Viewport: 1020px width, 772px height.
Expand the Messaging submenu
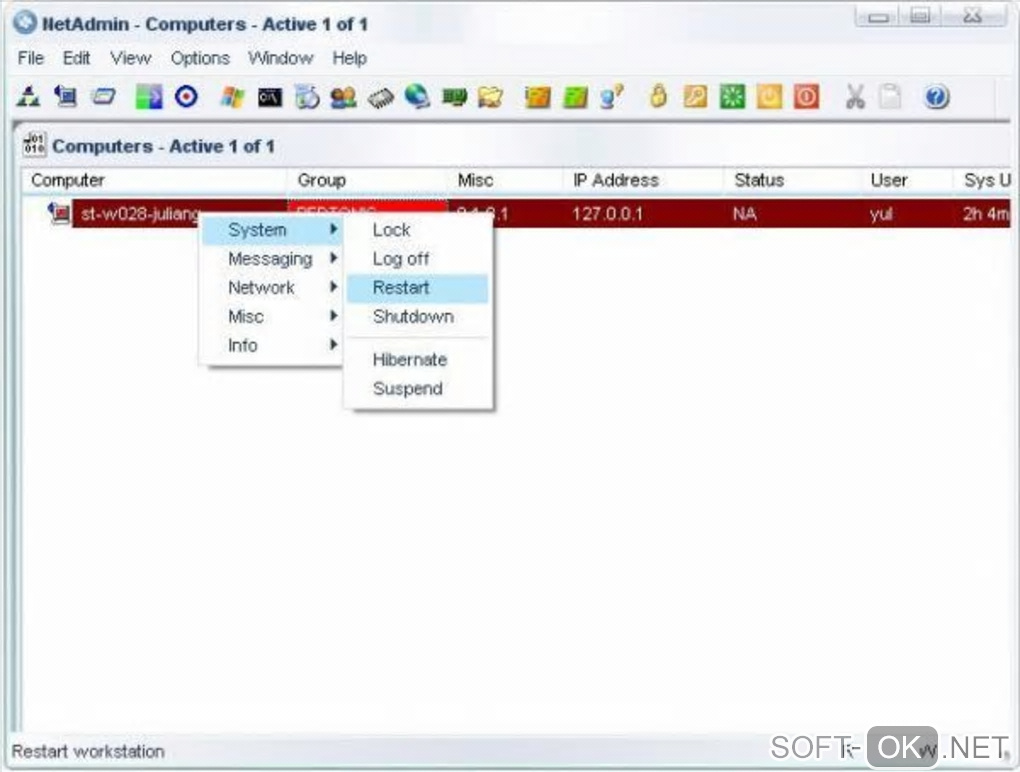(272, 258)
